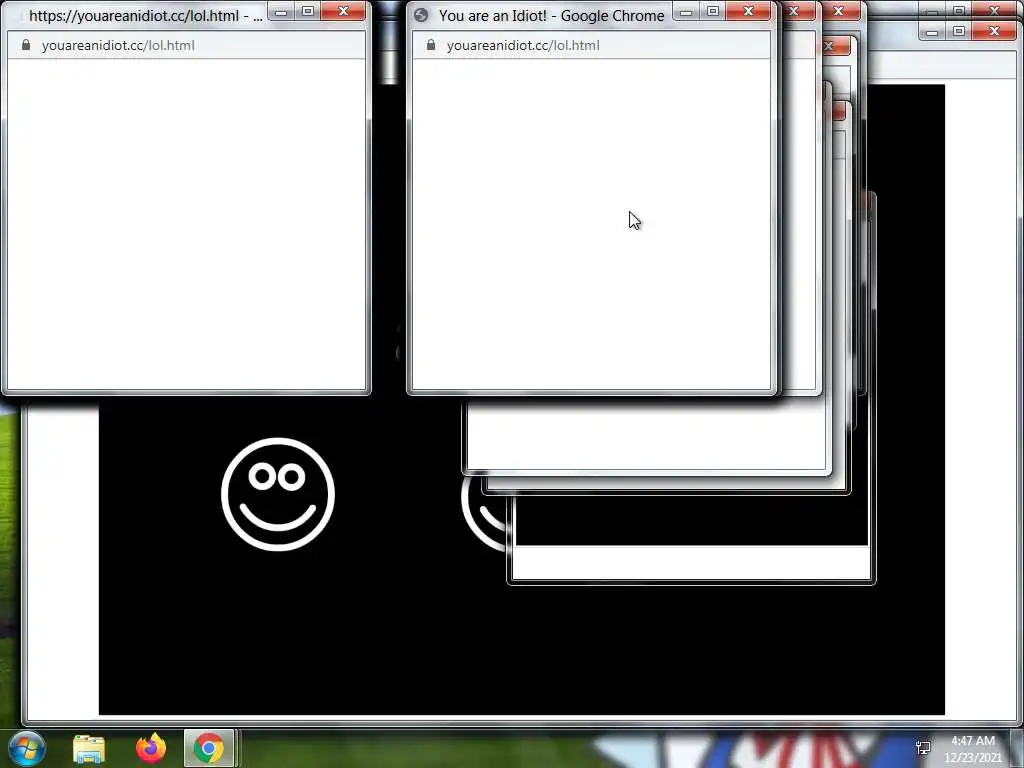Click the smiley face in background page
Image resolution: width=1024 pixels, height=768 pixels.
click(x=278, y=494)
